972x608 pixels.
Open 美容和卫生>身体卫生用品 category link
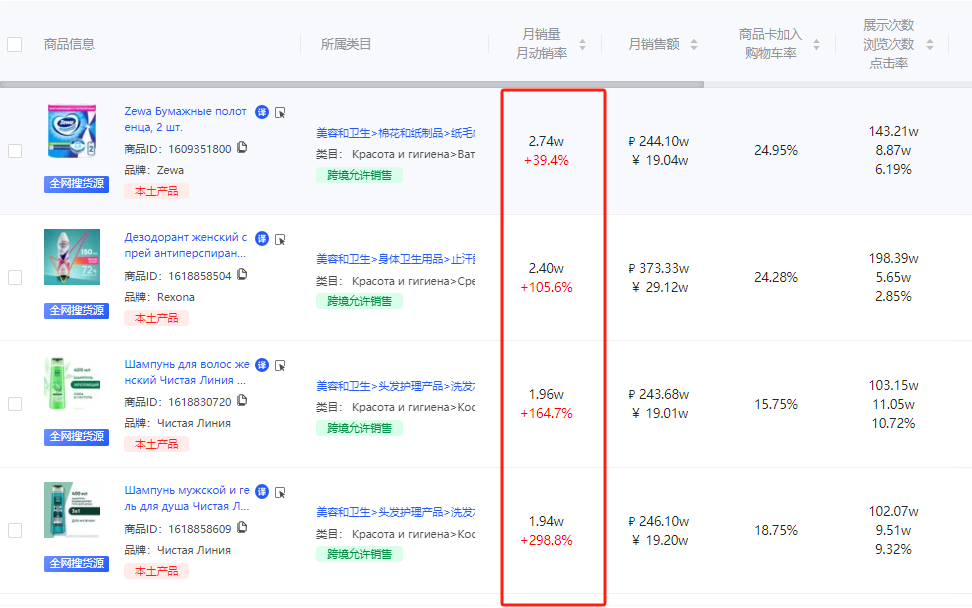(395, 259)
